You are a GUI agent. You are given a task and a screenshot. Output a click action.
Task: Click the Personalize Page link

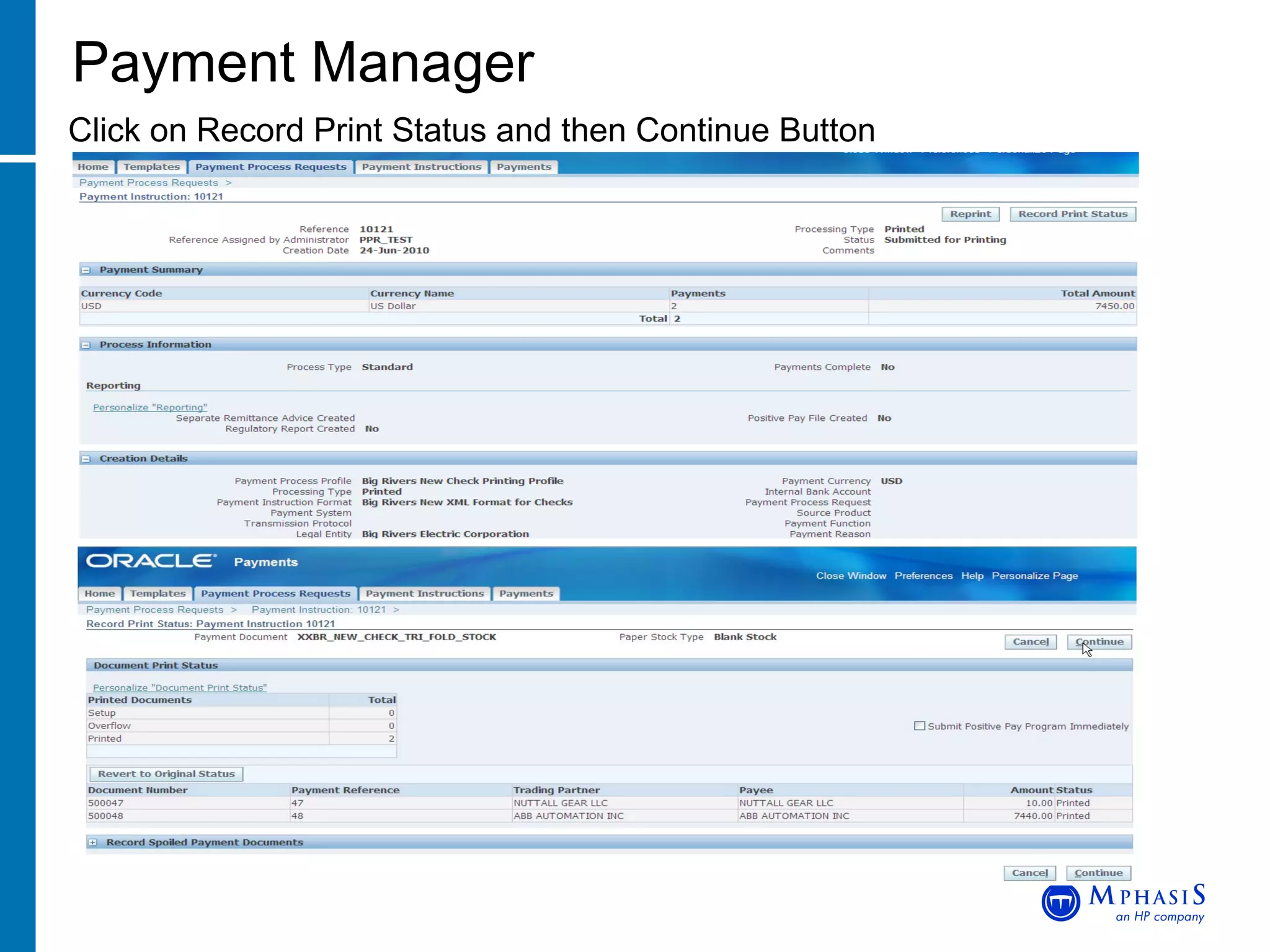[x=1035, y=576]
